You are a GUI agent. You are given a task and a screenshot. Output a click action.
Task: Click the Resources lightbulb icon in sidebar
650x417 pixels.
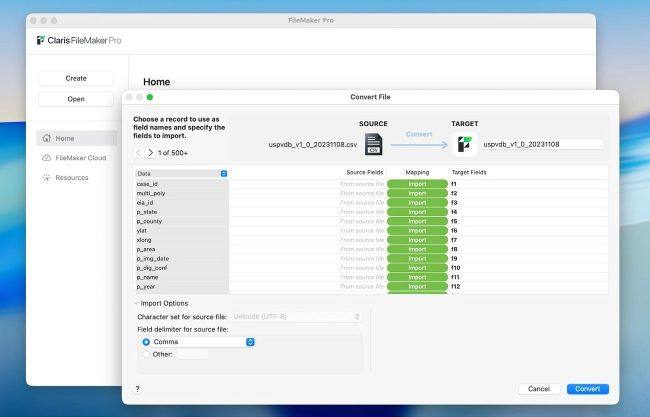[x=46, y=177]
